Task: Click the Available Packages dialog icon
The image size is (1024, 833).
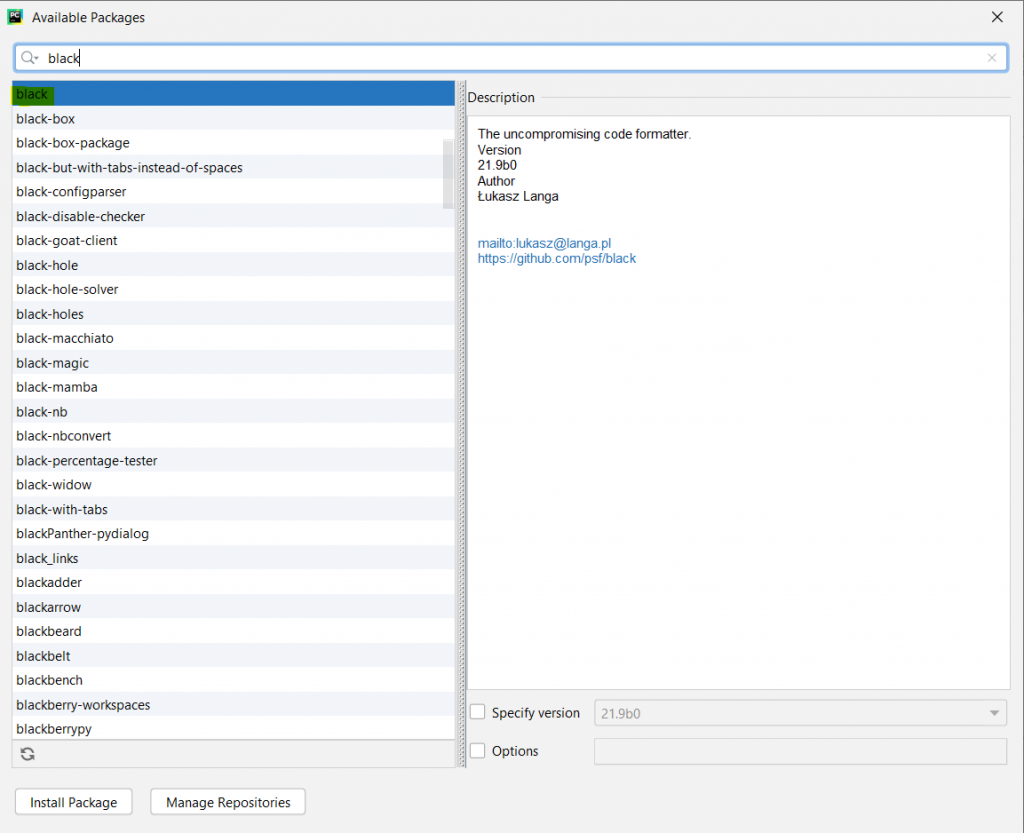Action: pos(14,16)
